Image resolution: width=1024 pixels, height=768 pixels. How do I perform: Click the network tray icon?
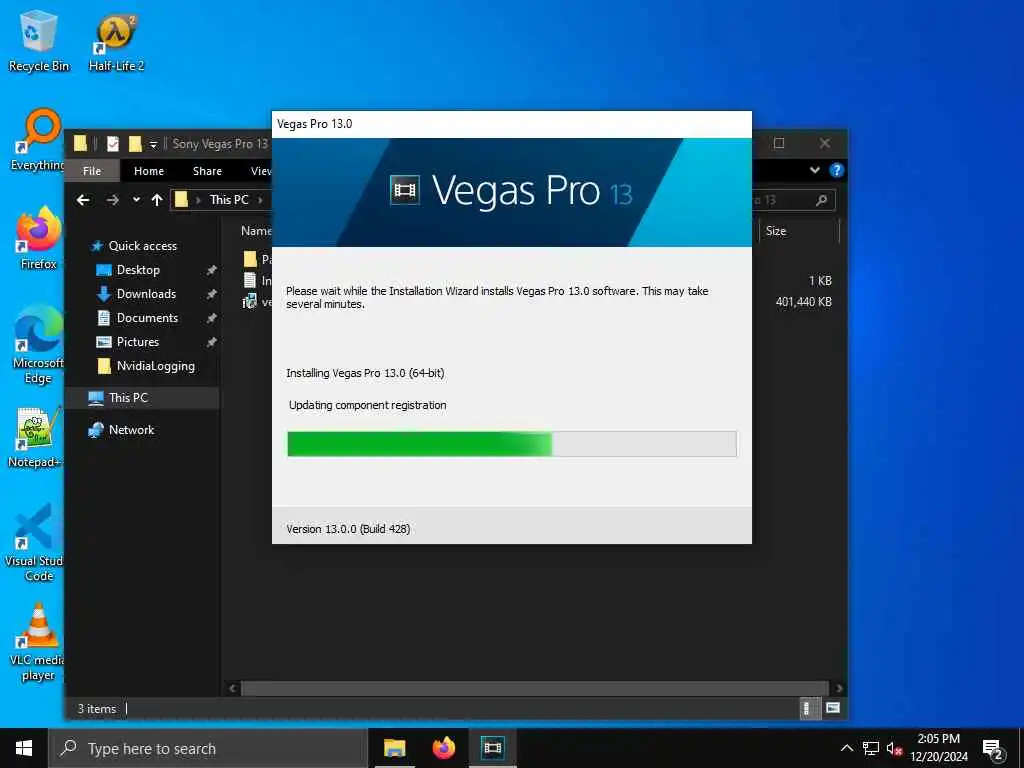[x=871, y=748]
